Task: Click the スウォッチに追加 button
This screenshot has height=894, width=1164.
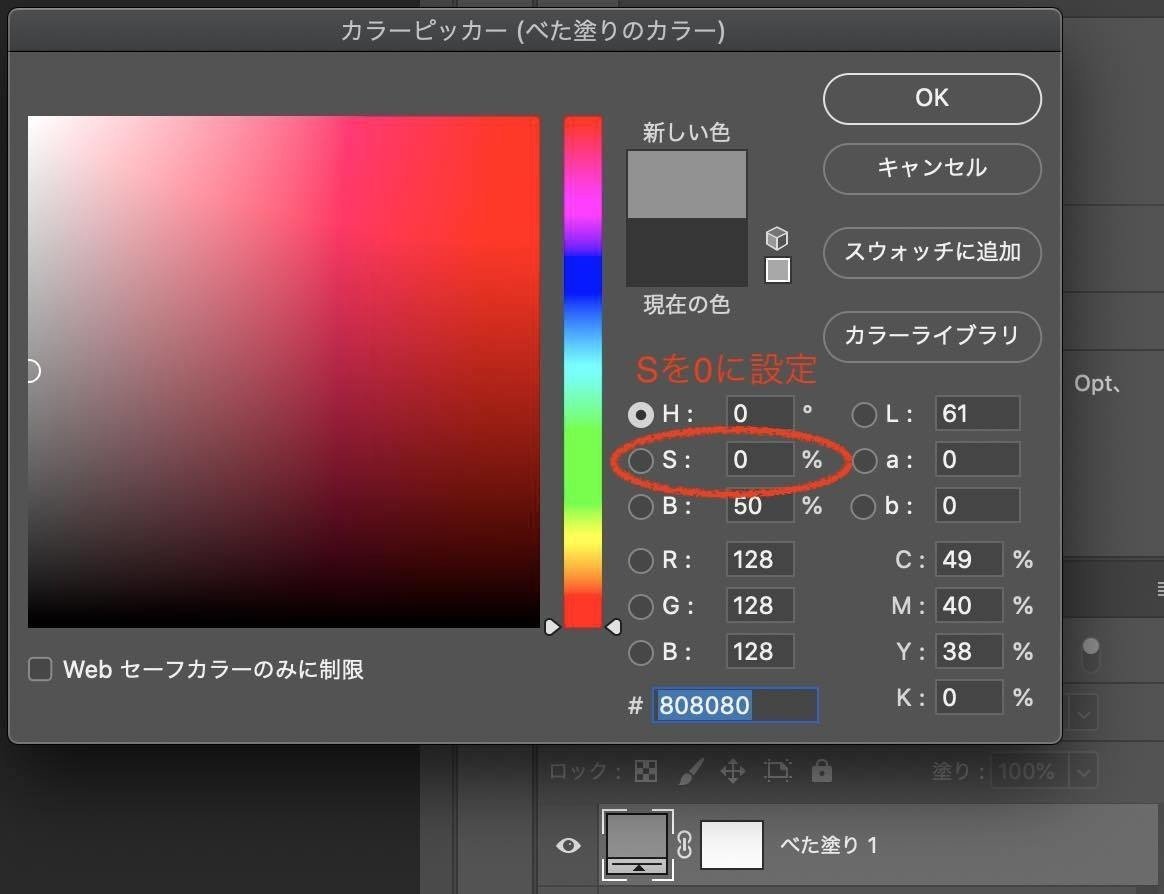Action: [x=931, y=253]
